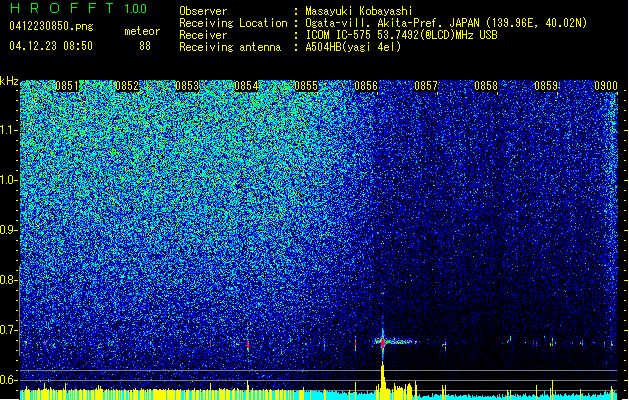Screen dimensions: 629x400
Task: Click time marker 0854
Action: pos(246,86)
